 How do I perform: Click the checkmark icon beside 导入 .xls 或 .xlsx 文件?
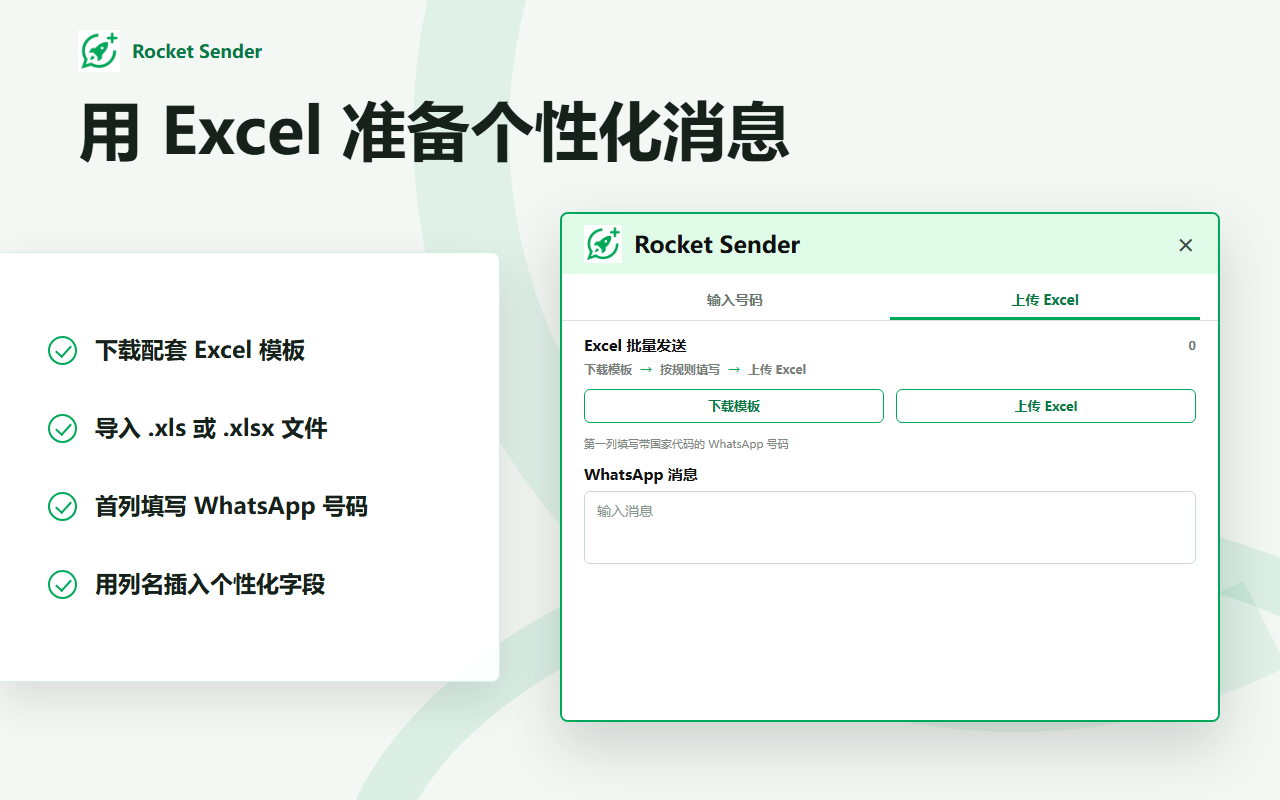63,429
